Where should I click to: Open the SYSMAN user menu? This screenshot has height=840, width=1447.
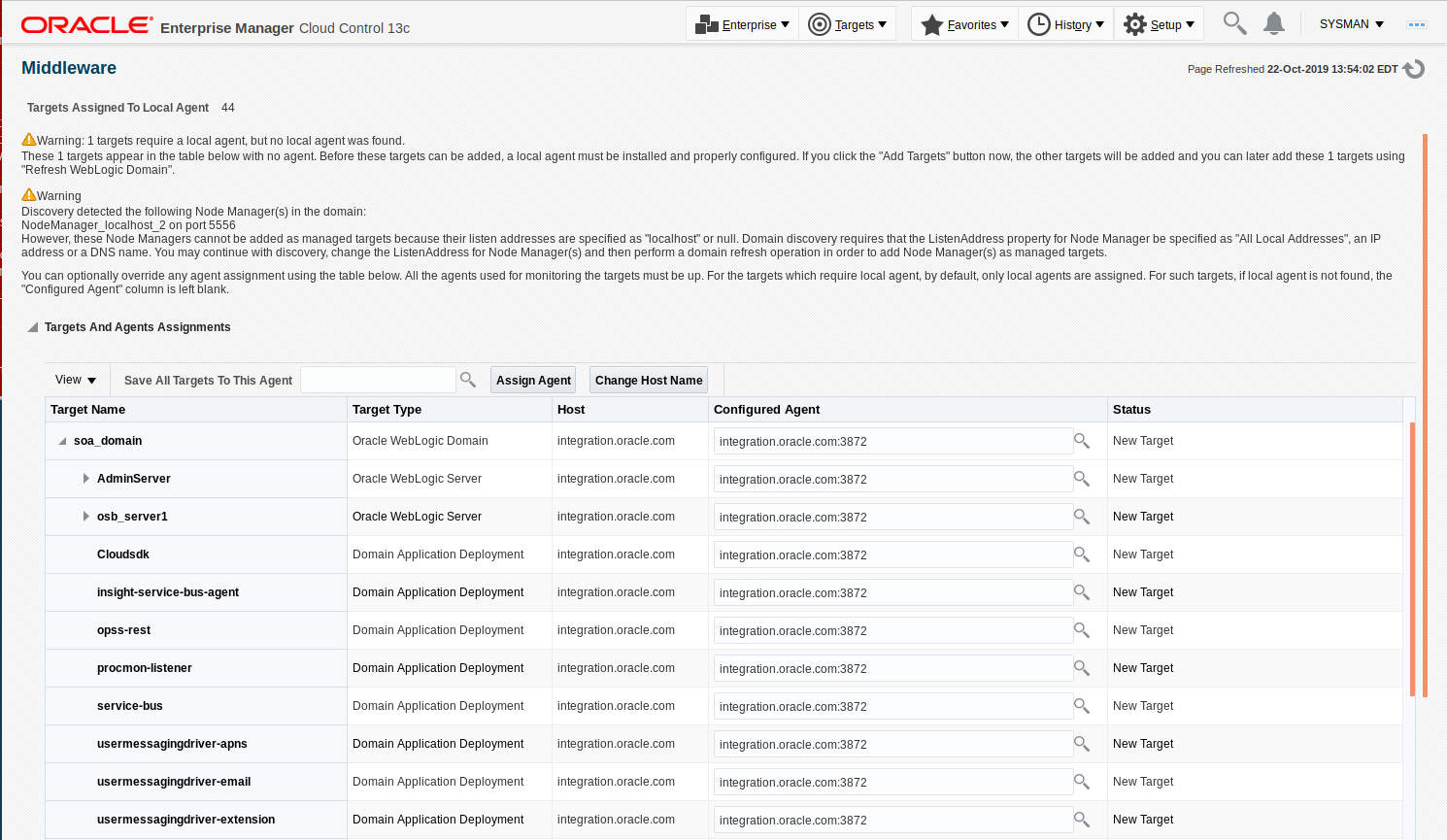pos(1351,24)
